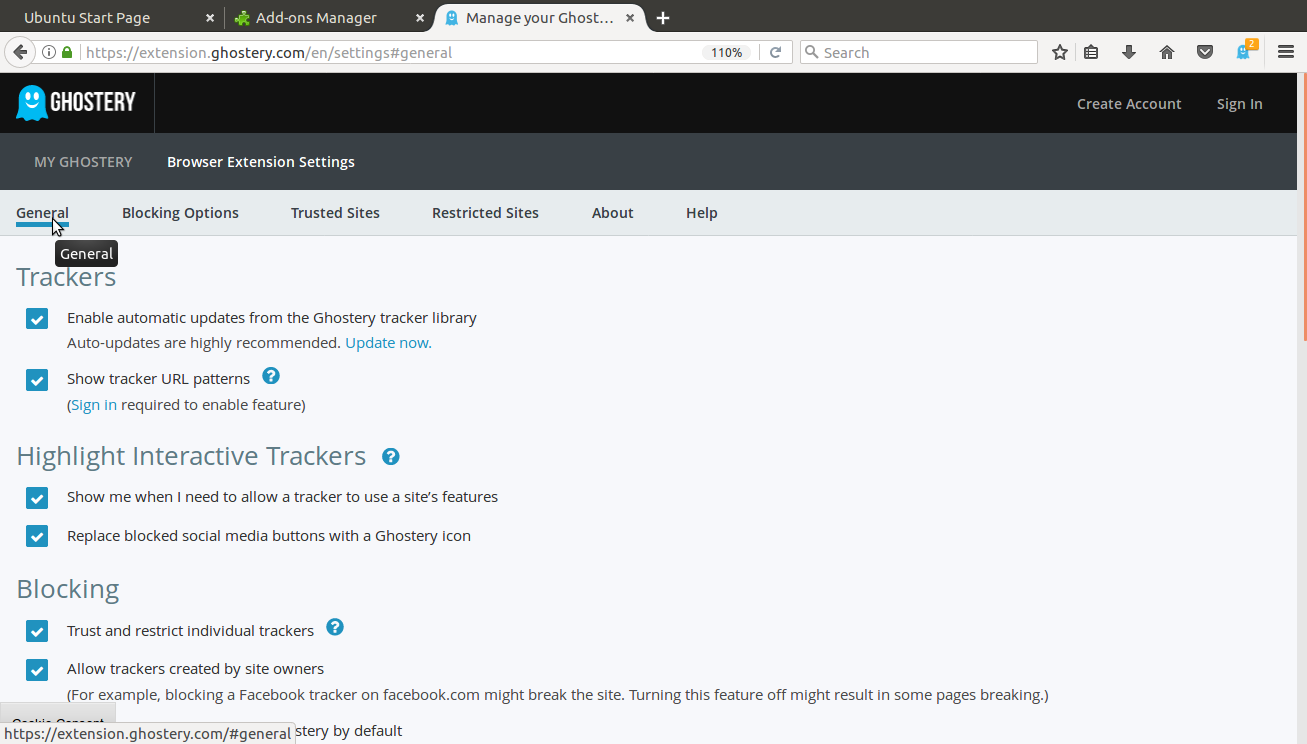This screenshot has height=744, width=1307.
Task: Click the 110% zoom level indicator
Action: 727,52
